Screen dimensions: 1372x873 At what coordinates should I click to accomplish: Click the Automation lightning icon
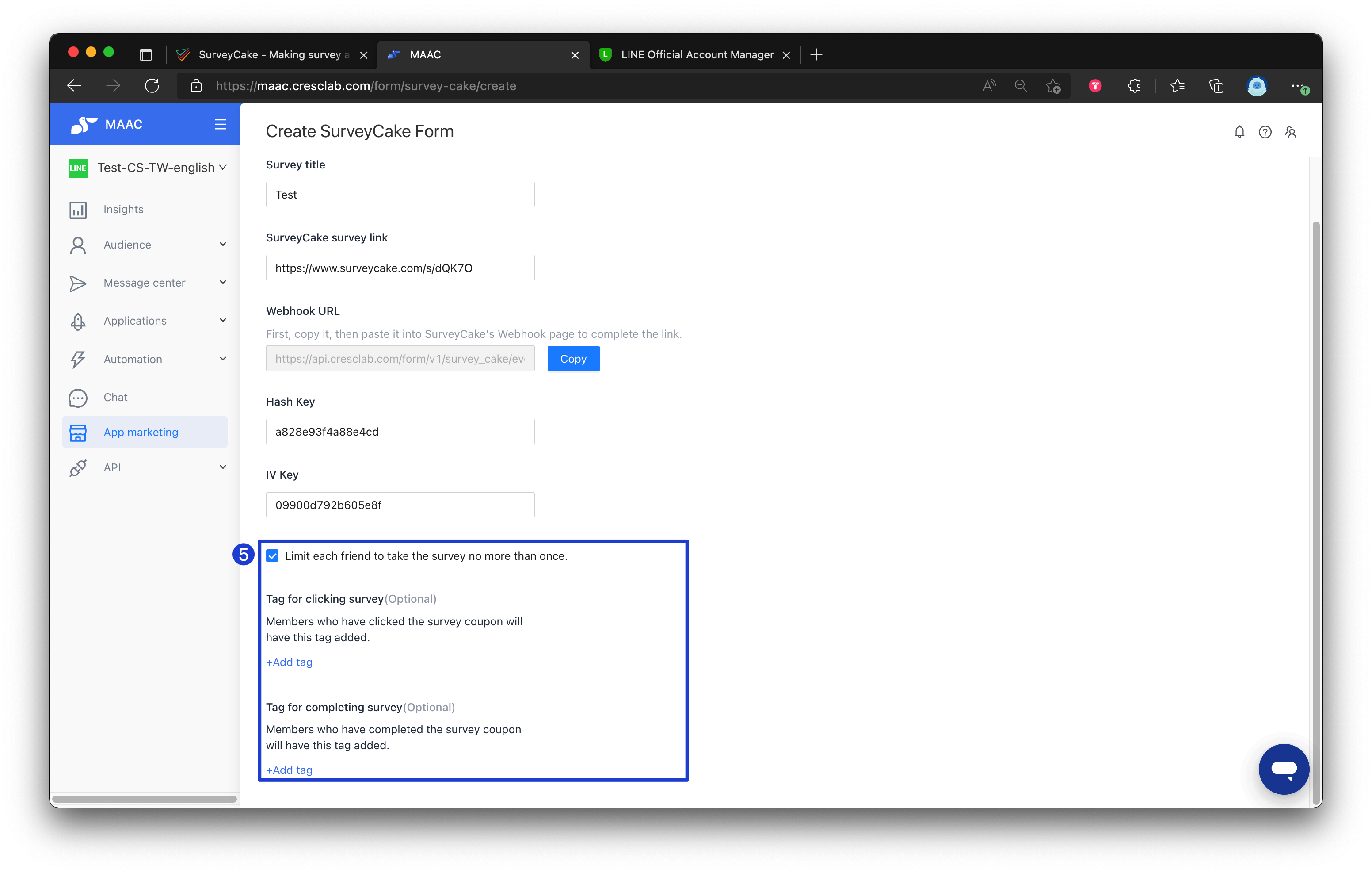pyautogui.click(x=78, y=359)
